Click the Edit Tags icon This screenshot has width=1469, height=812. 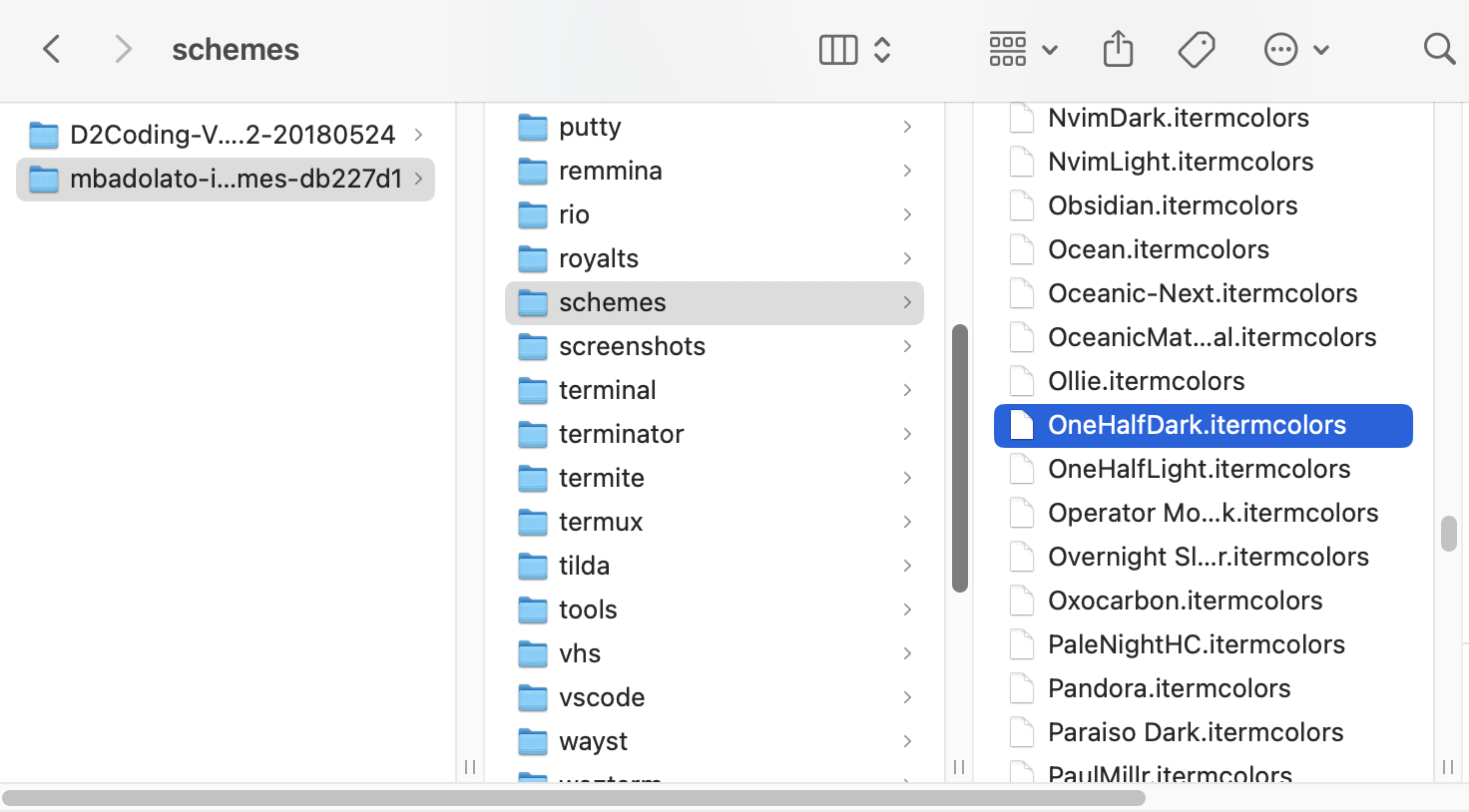1197,49
